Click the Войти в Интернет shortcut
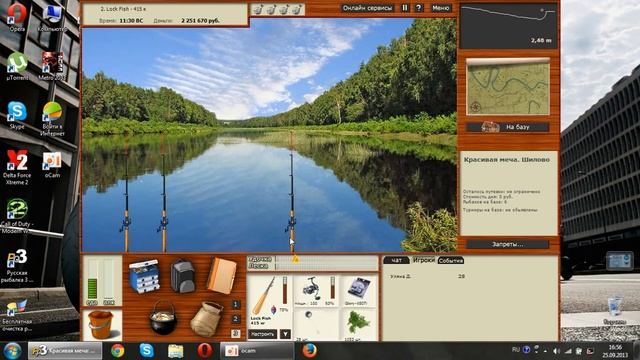Image resolution: width=640 pixels, height=360 pixels. 52,118
